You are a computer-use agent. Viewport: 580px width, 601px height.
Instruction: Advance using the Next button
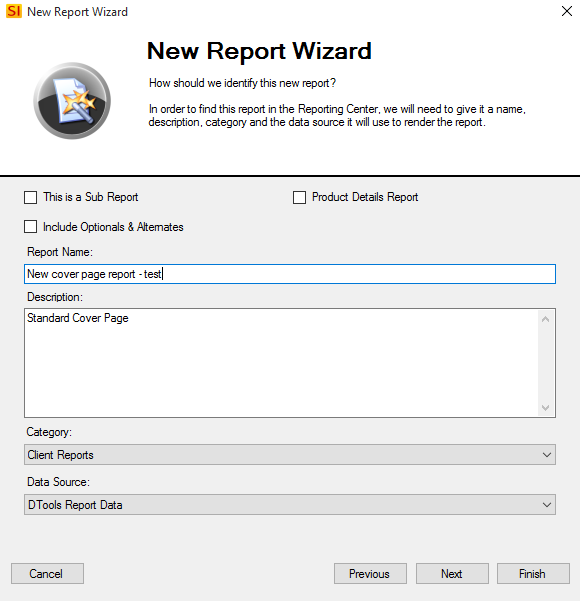click(x=452, y=573)
